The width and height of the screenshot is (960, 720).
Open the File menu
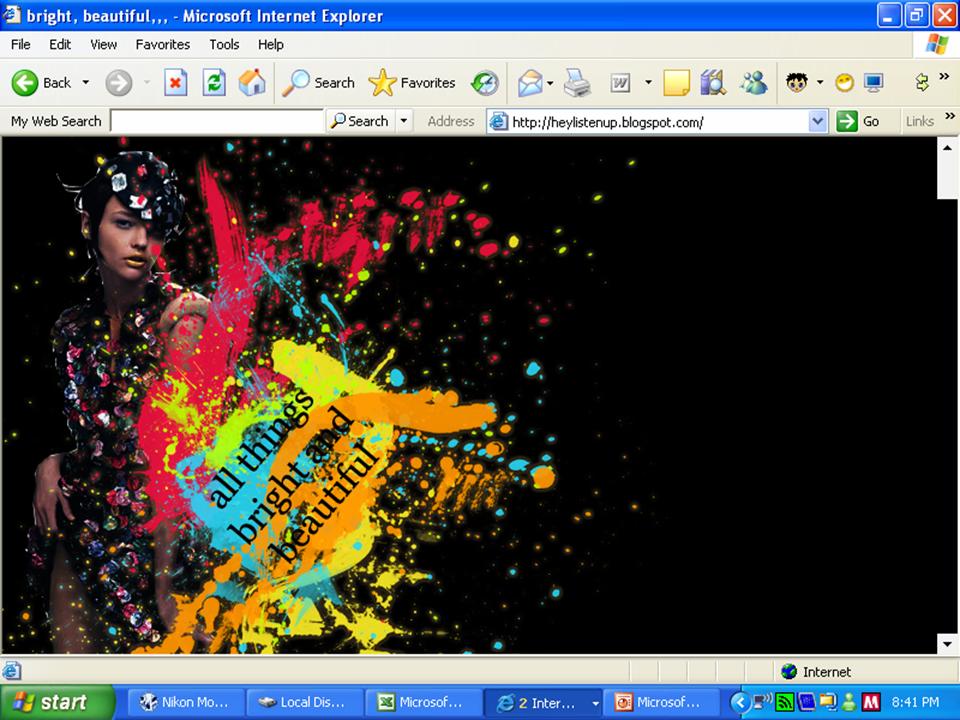click(x=20, y=45)
